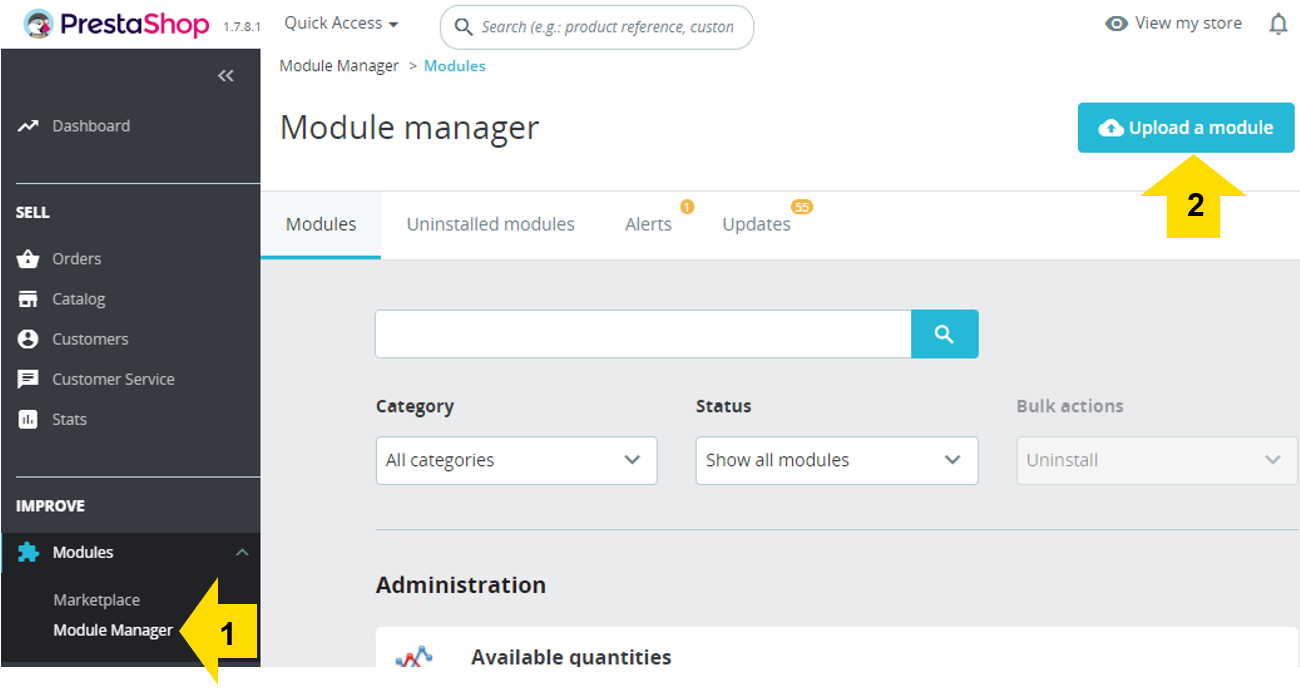Viewport: 1300px width, 694px height.
Task: Click the Administration section heading
Action: point(461,585)
